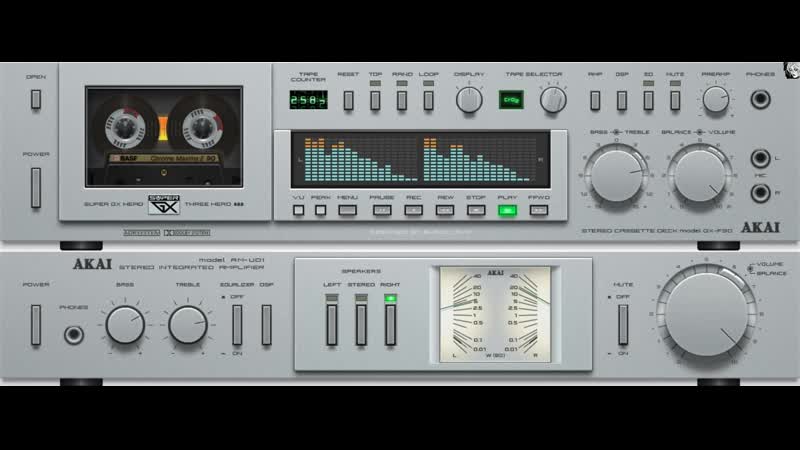Turn the DISPLAY knob
The height and width of the screenshot is (450, 800).
469,99
